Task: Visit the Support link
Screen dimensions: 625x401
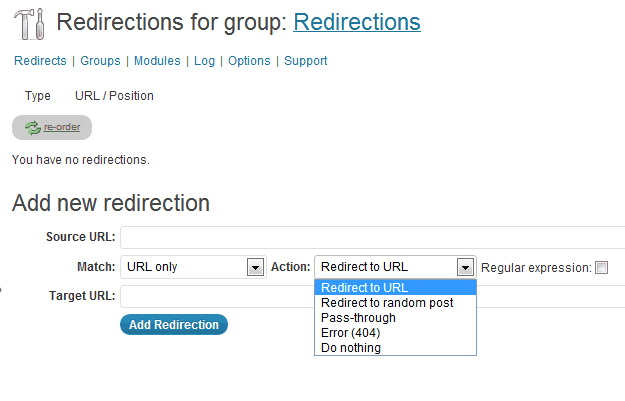Action: tap(305, 61)
